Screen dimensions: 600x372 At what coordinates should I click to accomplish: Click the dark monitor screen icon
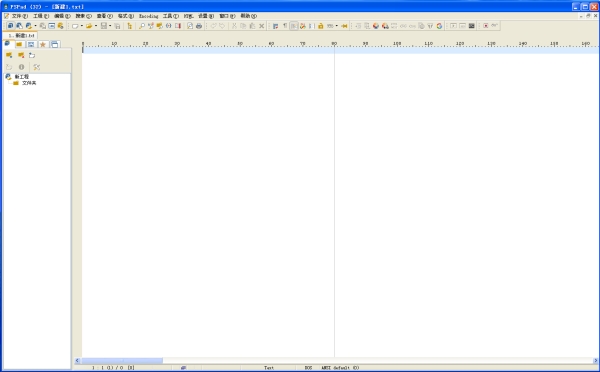pos(472,26)
